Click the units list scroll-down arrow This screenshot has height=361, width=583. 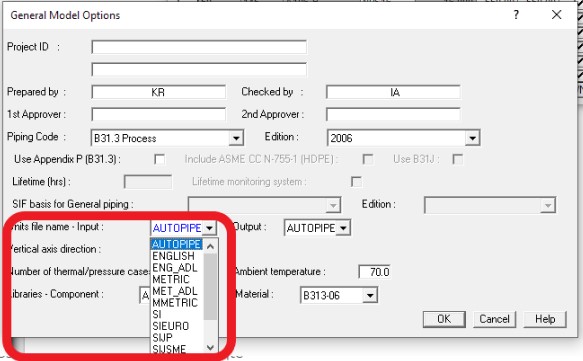click(210, 348)
